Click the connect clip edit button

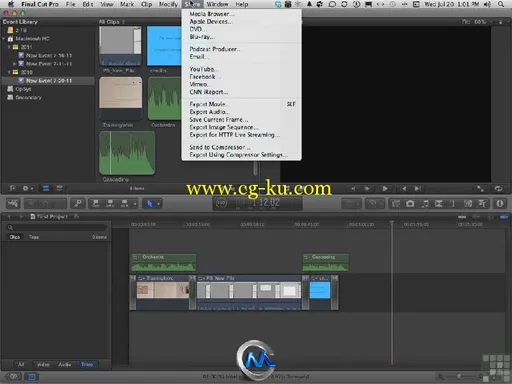pos(96,203)
